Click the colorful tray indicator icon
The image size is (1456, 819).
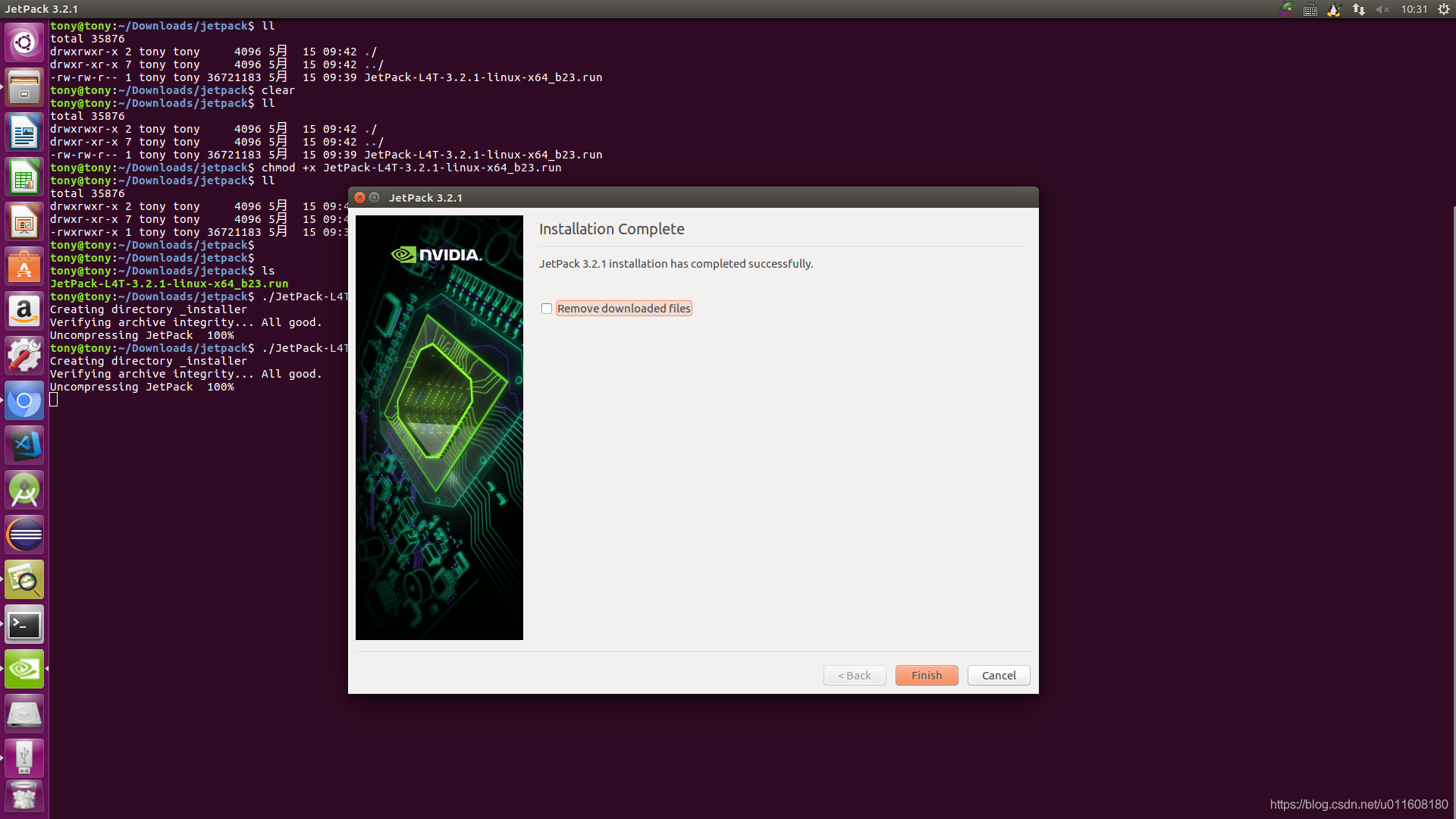click(1286, 9)
